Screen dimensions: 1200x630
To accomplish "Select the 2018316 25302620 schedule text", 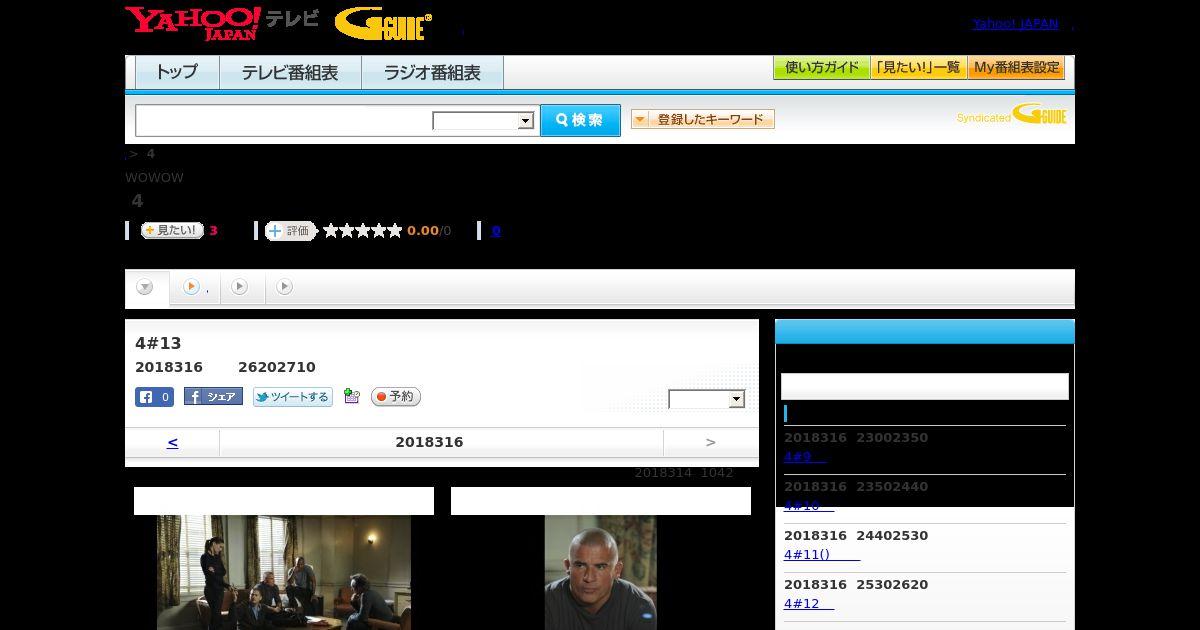I will tap(856, 585).
